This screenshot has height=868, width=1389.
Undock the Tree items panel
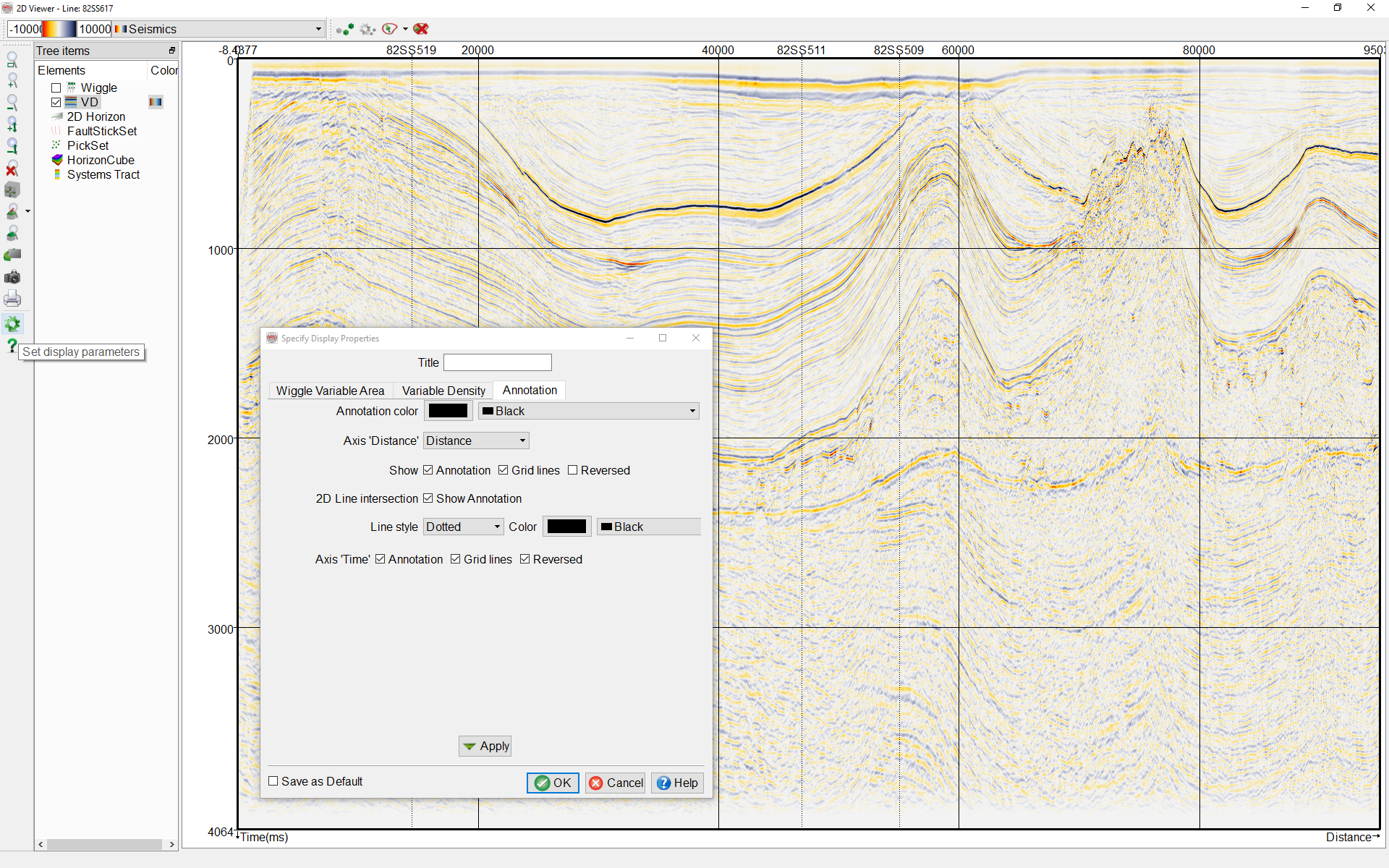pos(172,51)
